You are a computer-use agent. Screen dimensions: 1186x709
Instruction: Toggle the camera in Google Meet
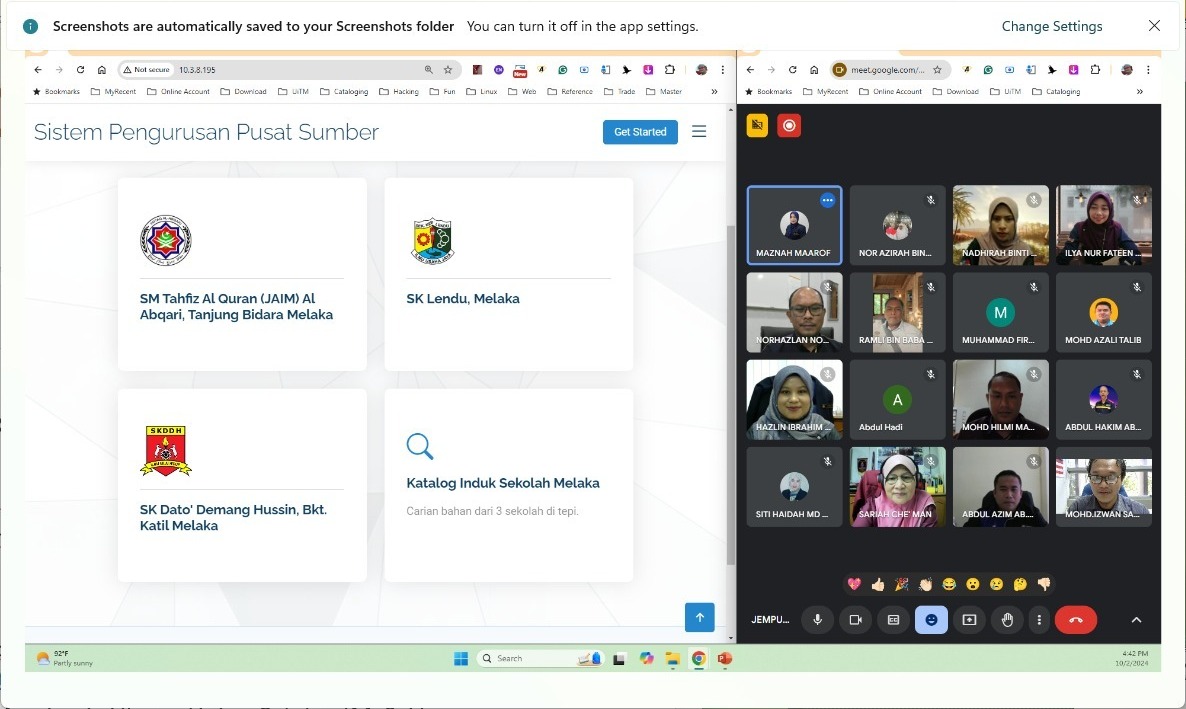point(855,620)
